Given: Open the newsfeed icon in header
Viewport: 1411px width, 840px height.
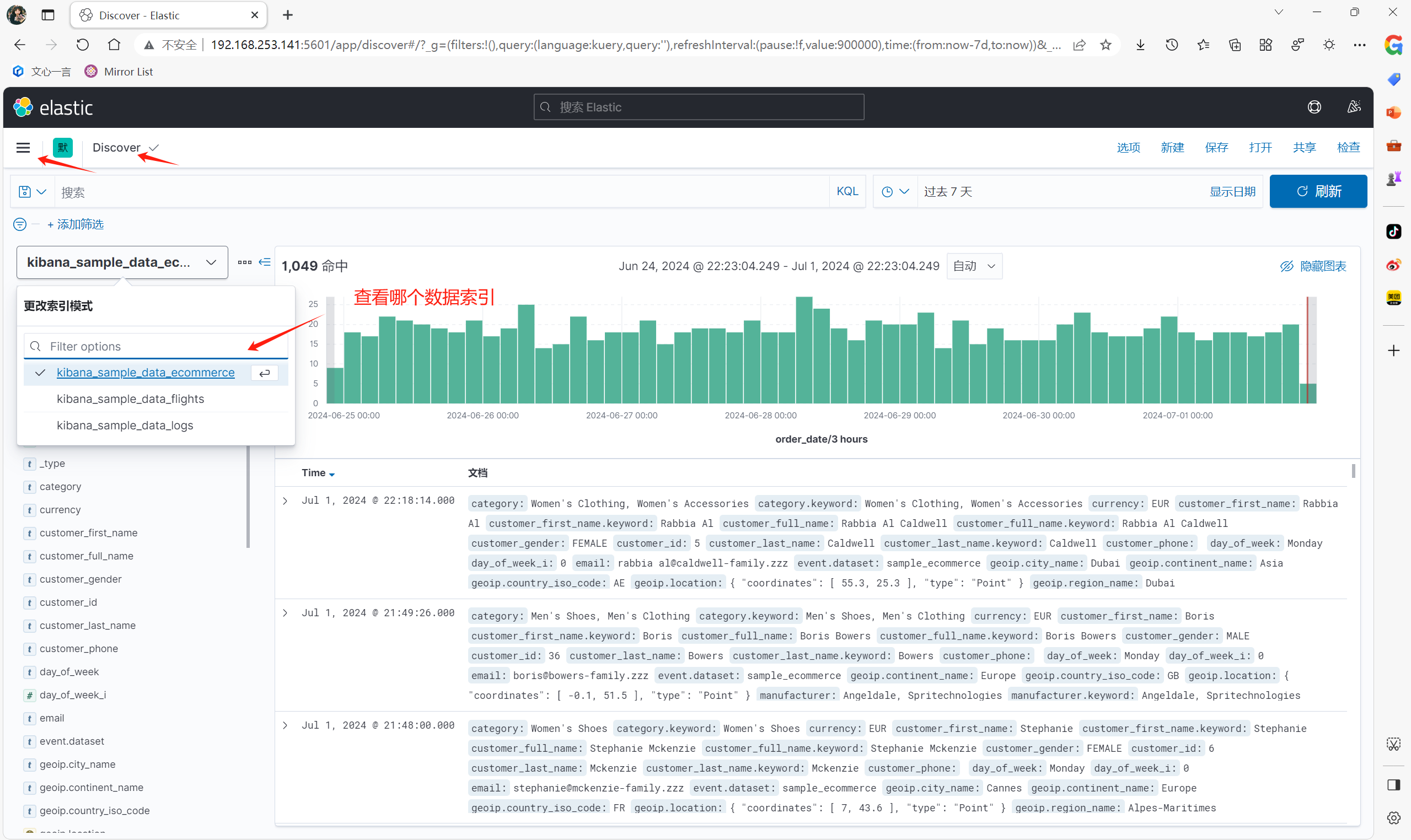Looking at the screenshot, I should (x=1354, y=107).
